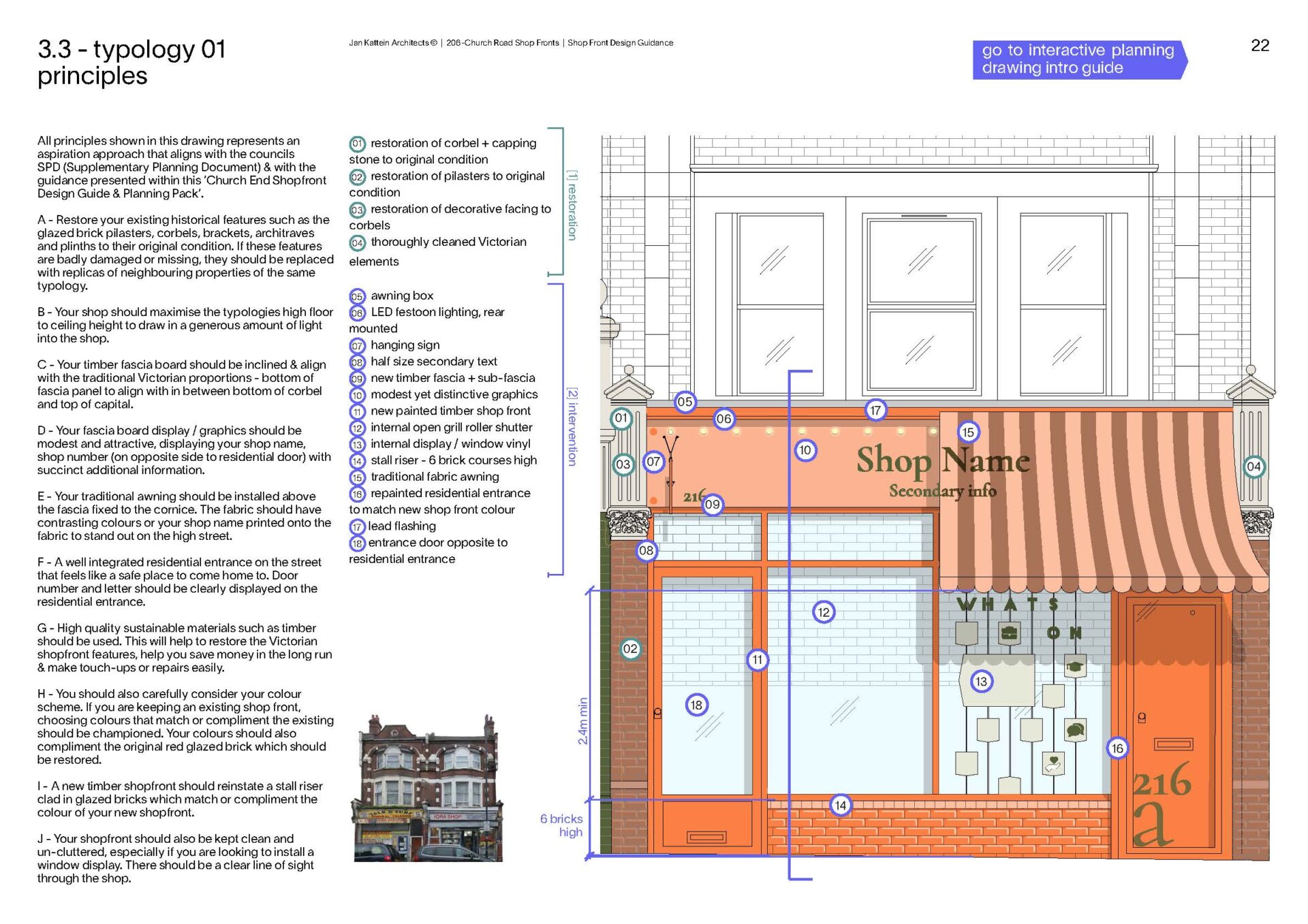Click marker 13 on the window display
1308x924 pixels.
[981, 681]
